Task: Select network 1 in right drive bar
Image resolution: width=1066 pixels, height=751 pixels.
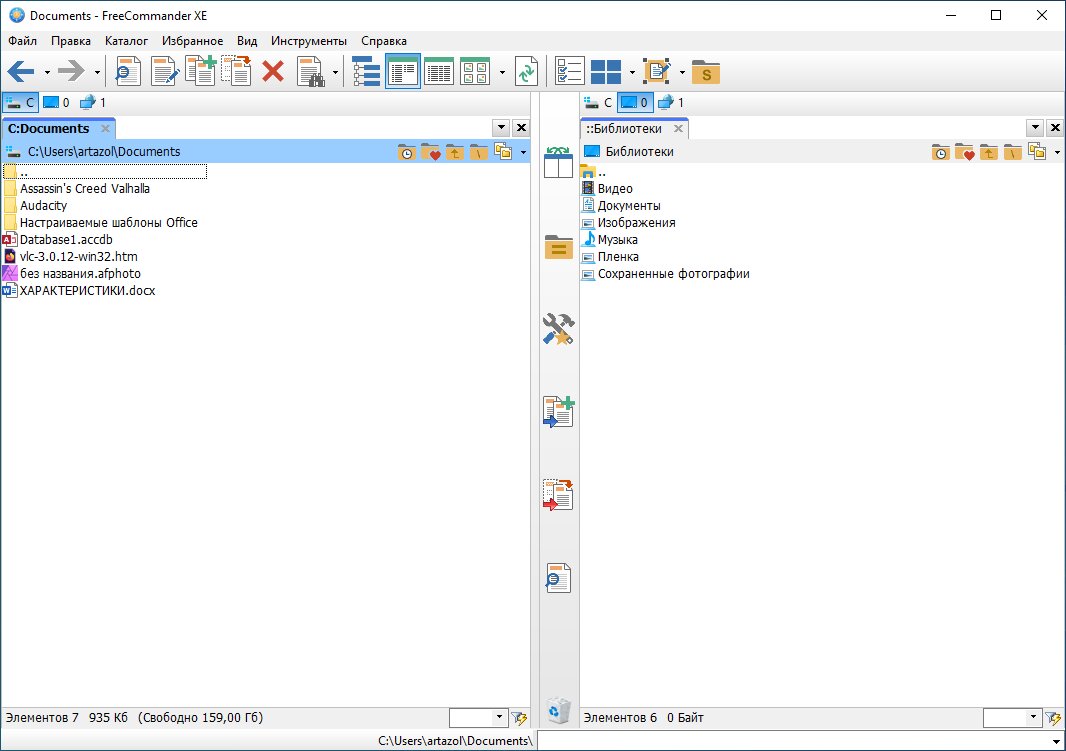Action: 671,103
